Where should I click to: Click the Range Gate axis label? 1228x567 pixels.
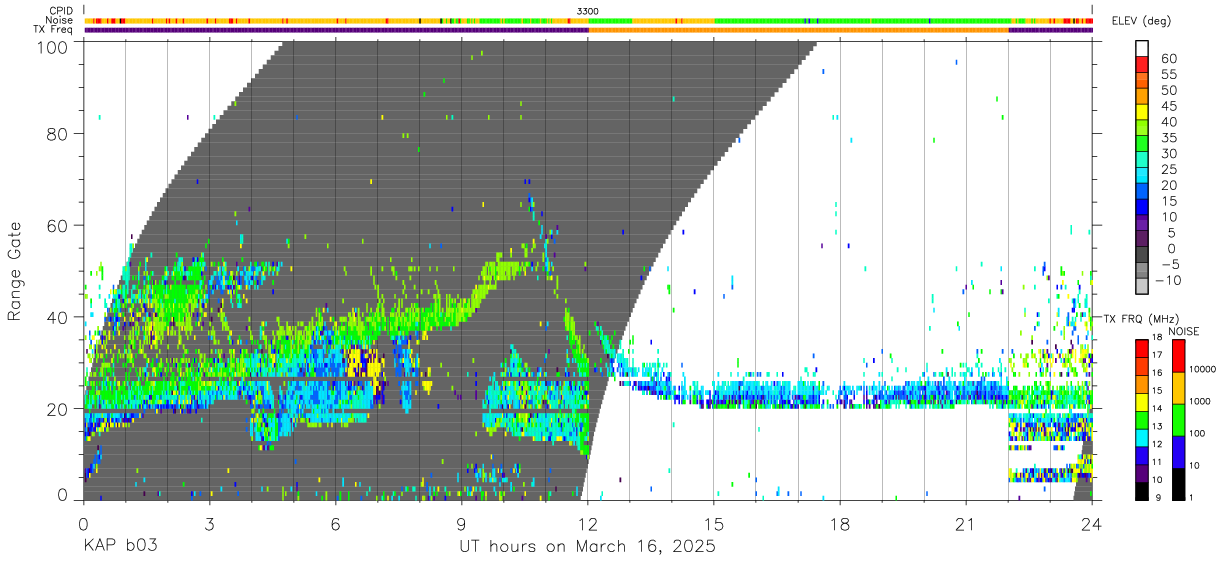tap(15, 270)
